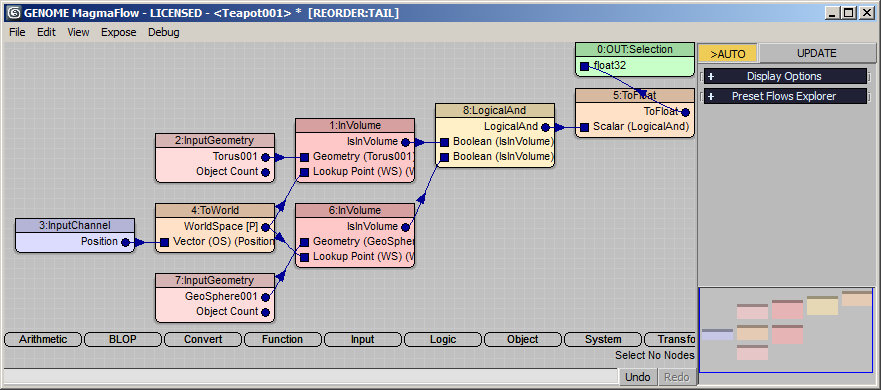Screen dimensions: 881x390
Task: Click Object Count socket on 7:InputGeometry
Action: 265,312
